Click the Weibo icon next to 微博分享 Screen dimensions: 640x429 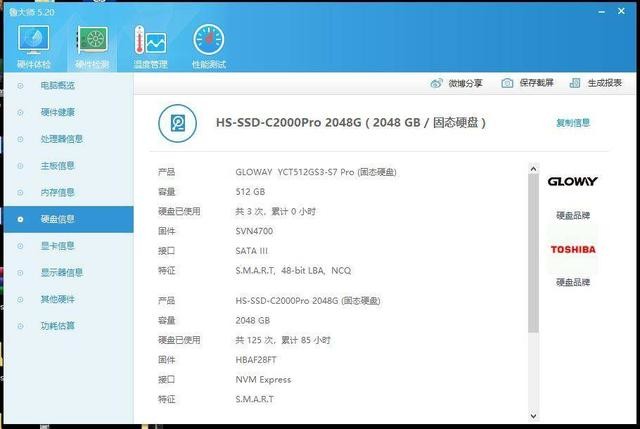[x=436, y=83]
